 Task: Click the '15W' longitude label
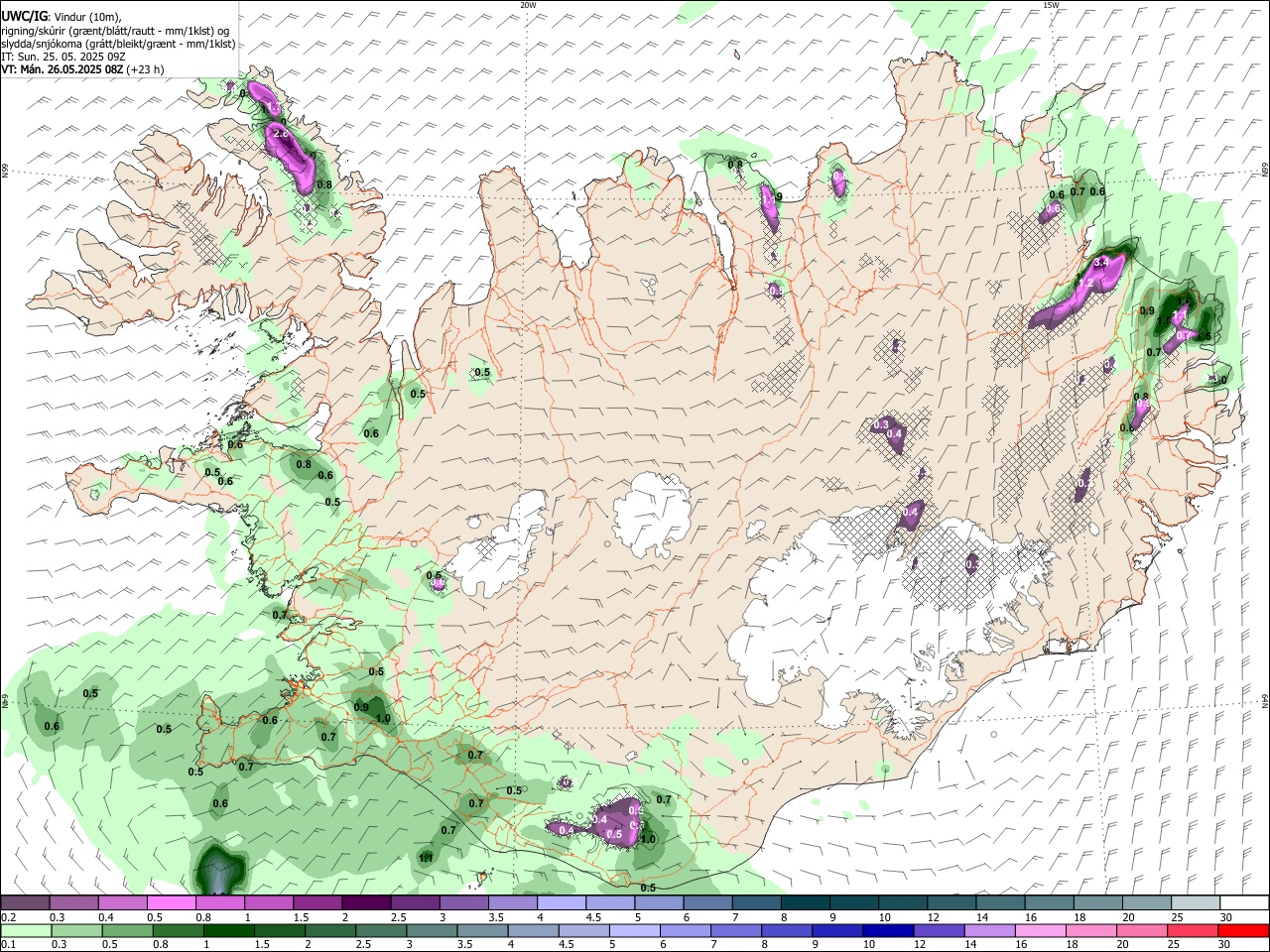[1050, 5]
